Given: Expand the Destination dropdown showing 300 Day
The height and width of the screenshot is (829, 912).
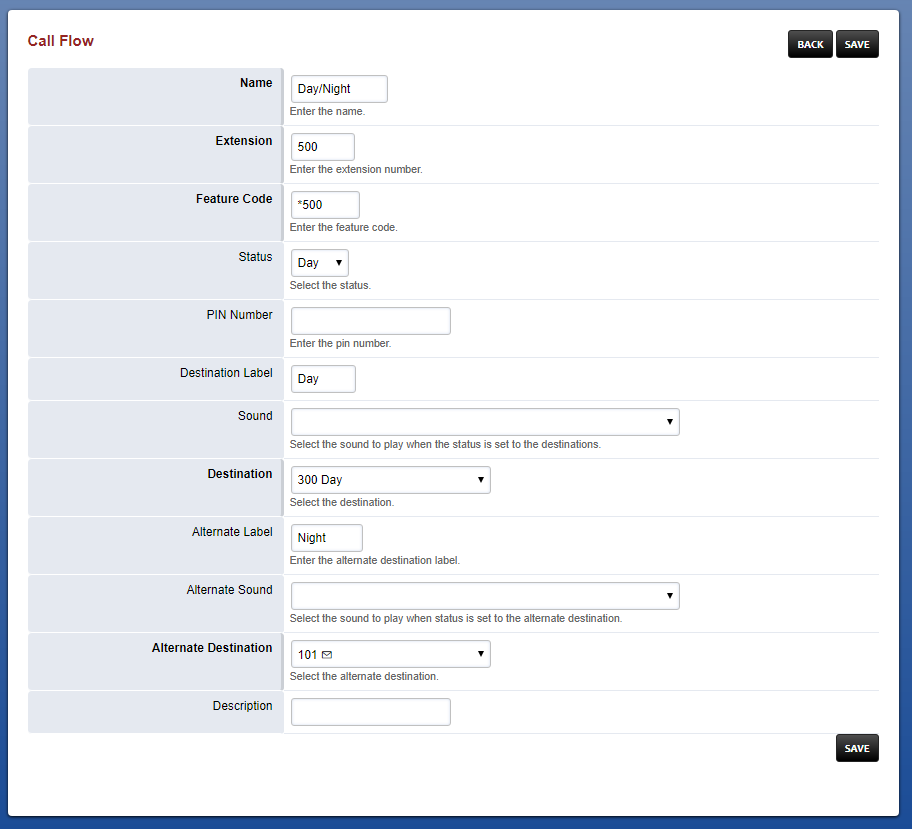Looking at the screenshot, I should tap(390, 480).
